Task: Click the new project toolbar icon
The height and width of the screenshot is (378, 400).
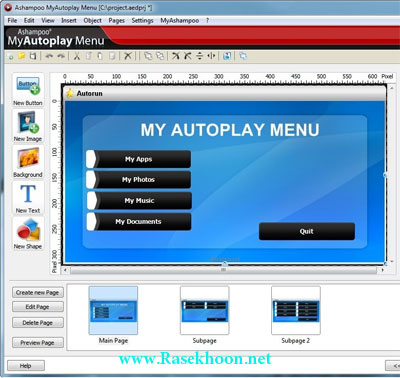Action: [11, 56]
